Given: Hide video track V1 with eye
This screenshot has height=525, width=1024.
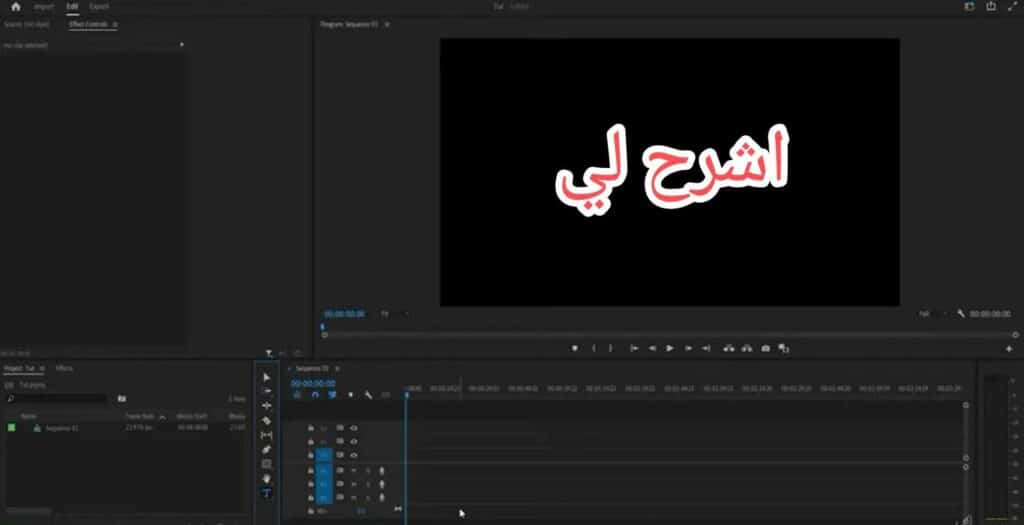Looking at the screenshot, I should (354, 455).
